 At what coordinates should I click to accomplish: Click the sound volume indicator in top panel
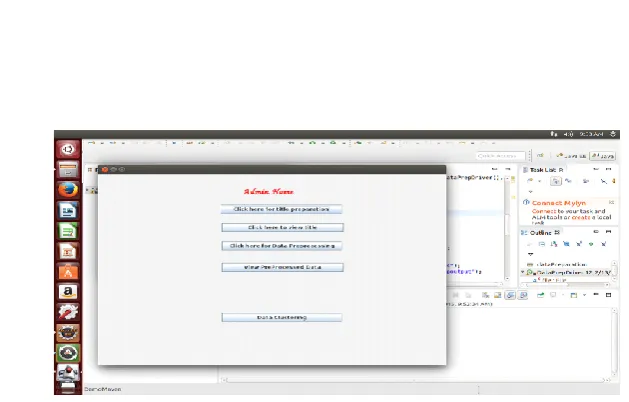pyautogui.click(x=568, y=134)
